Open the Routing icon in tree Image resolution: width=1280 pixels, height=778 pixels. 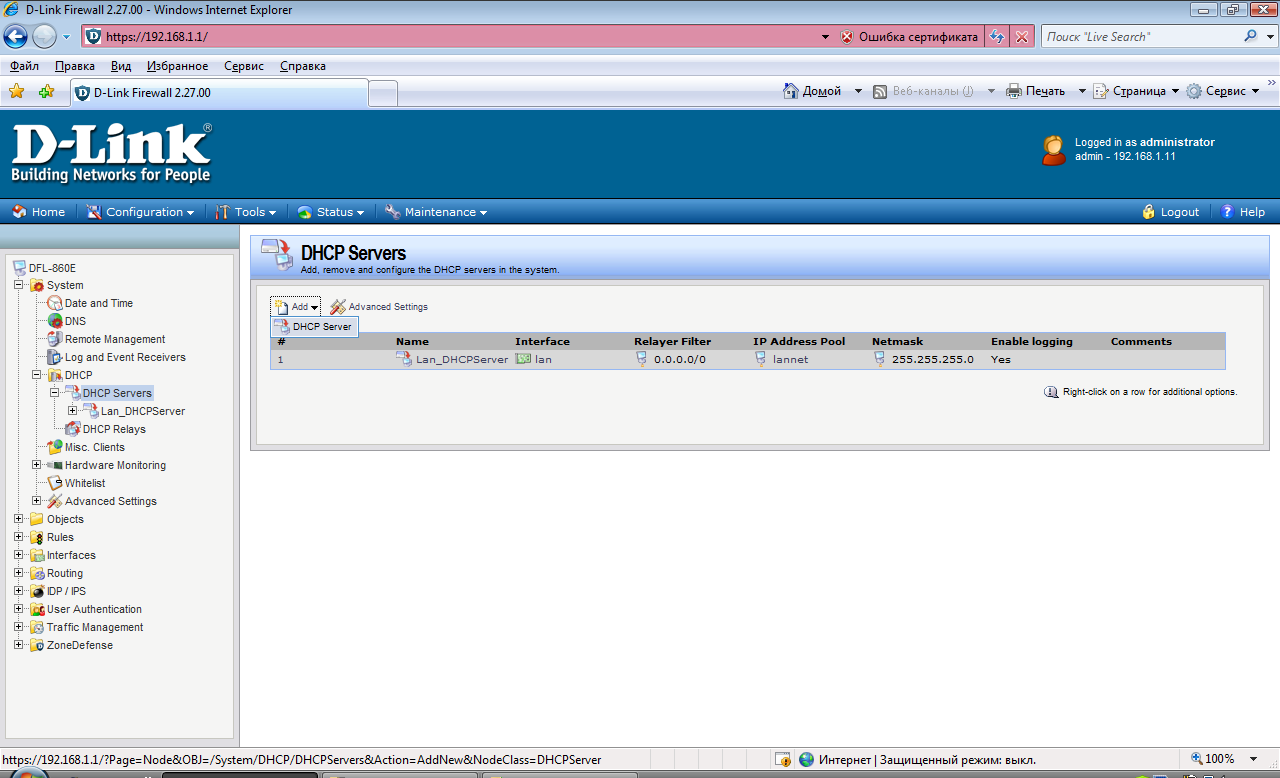pyautogui.click(x=37, y=573)
